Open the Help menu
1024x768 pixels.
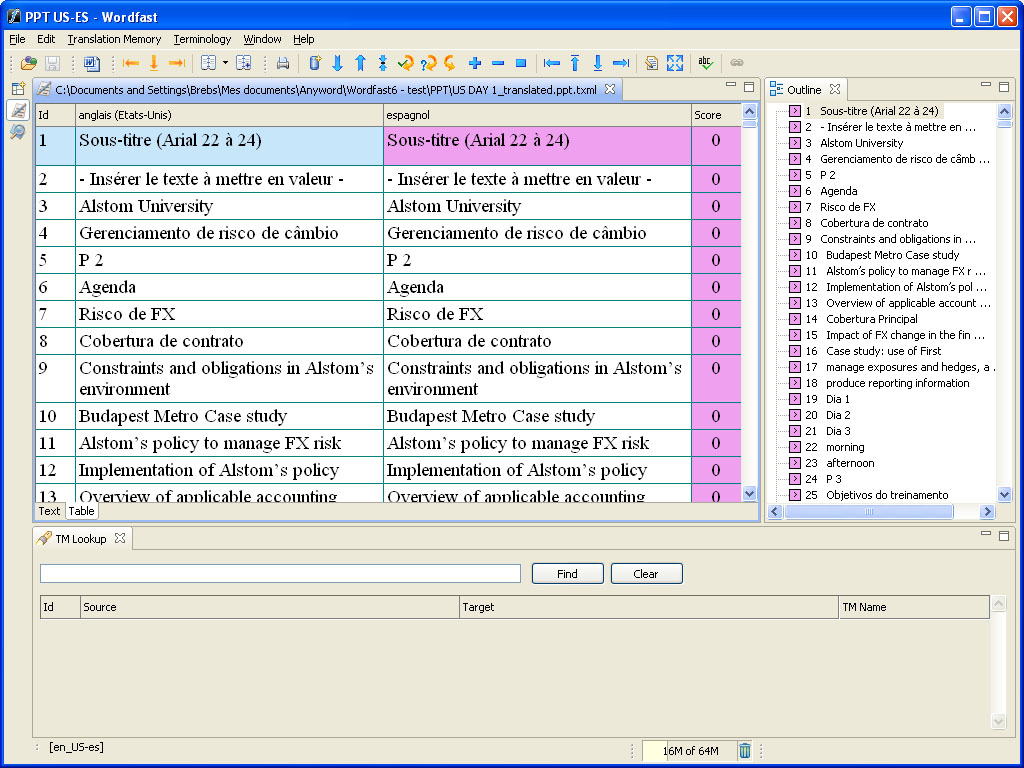(x=304, y=39)
